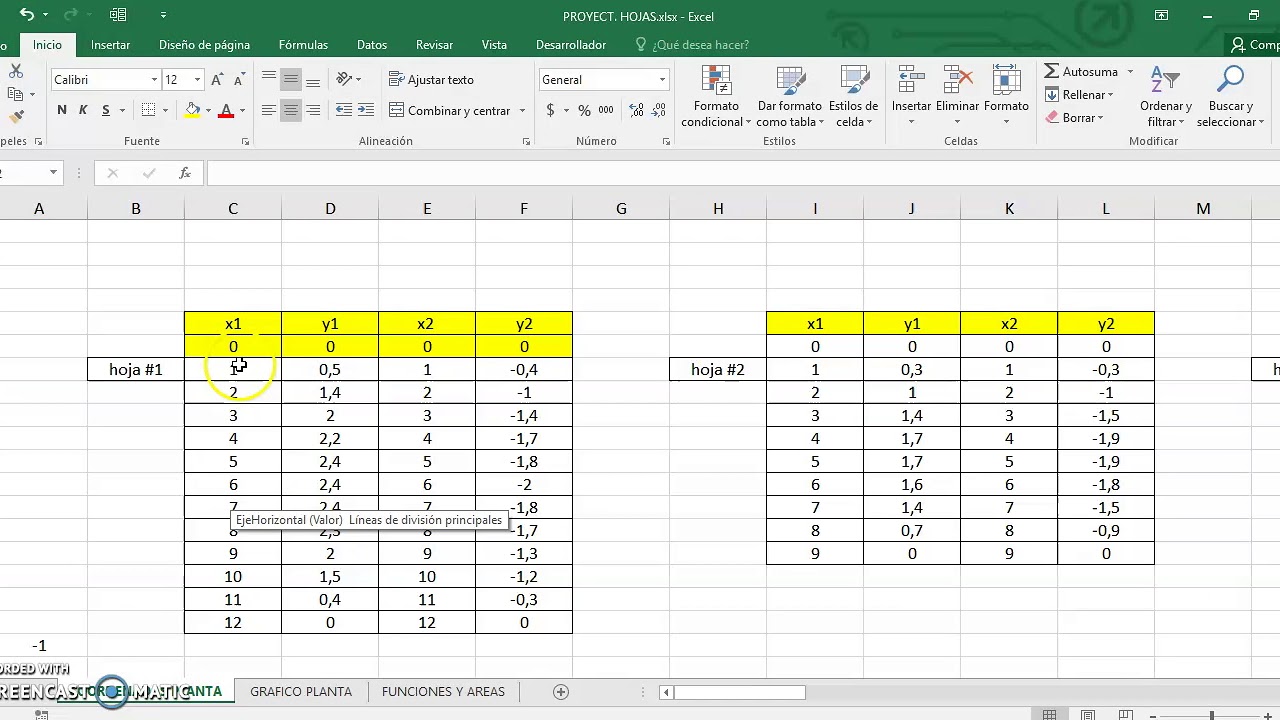This screenshot has width=1280, height=720.
Task: Open Borrar dropdown
Action: coord(1075,118)
